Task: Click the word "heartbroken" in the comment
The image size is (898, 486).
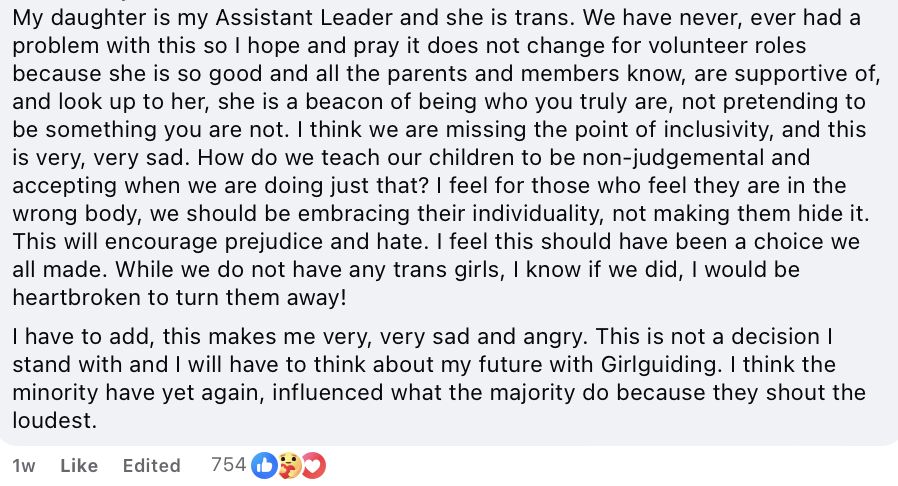Action: tap(72, 296)
